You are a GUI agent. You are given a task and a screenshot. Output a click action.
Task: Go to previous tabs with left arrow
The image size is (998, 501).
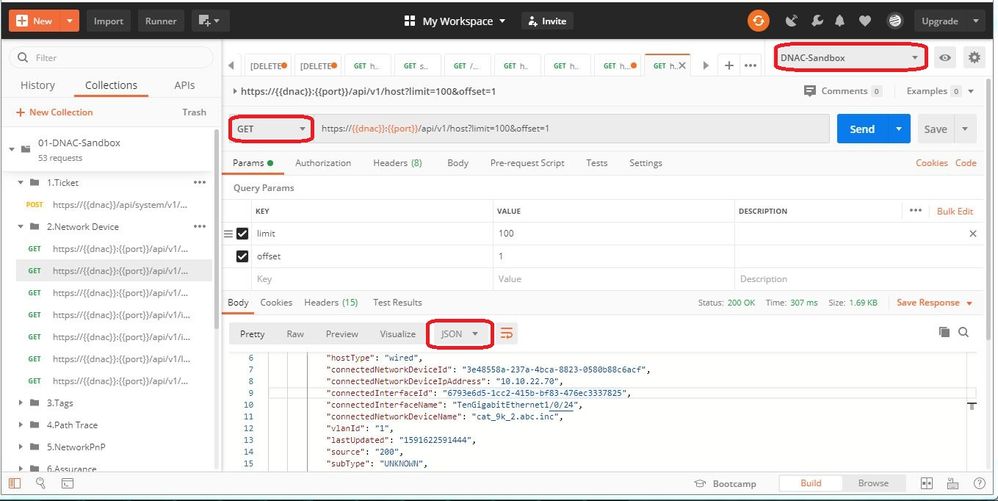coord(230,65)
